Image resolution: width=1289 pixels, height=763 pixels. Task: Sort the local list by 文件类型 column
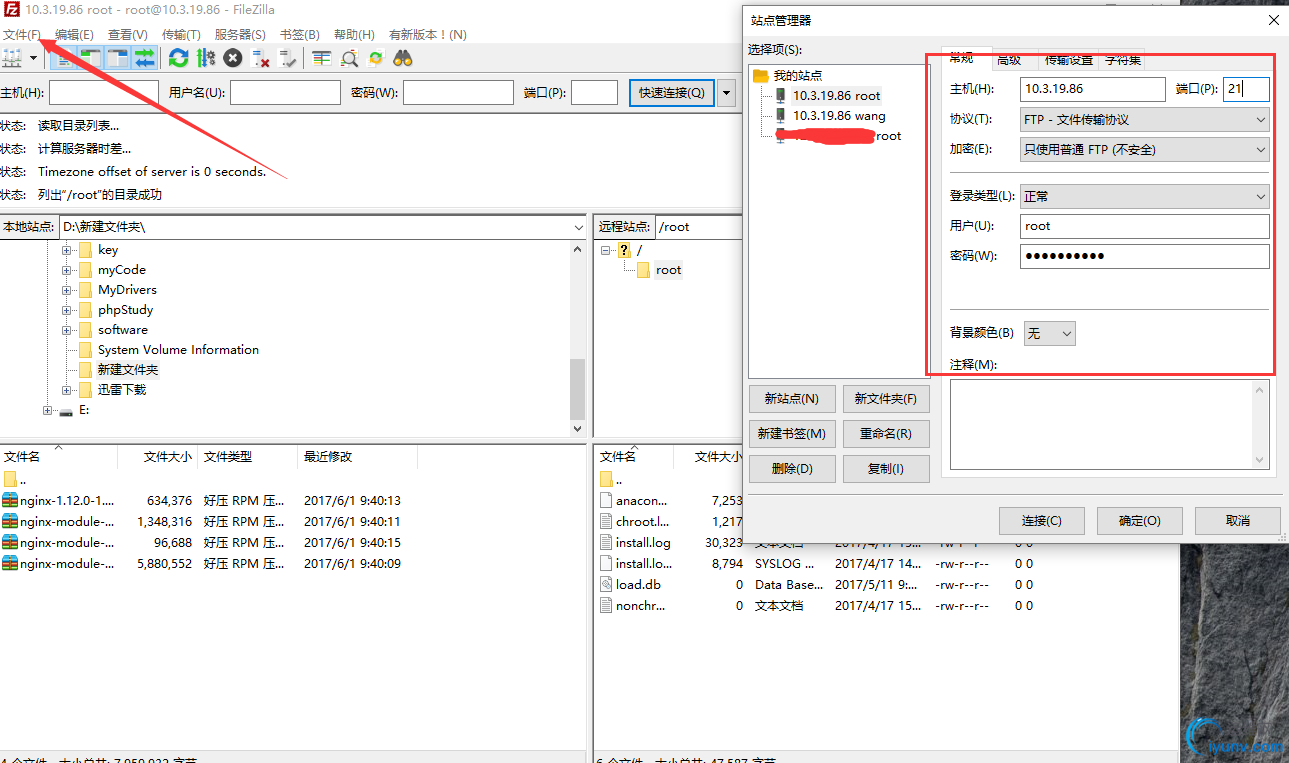coord(247,457)
